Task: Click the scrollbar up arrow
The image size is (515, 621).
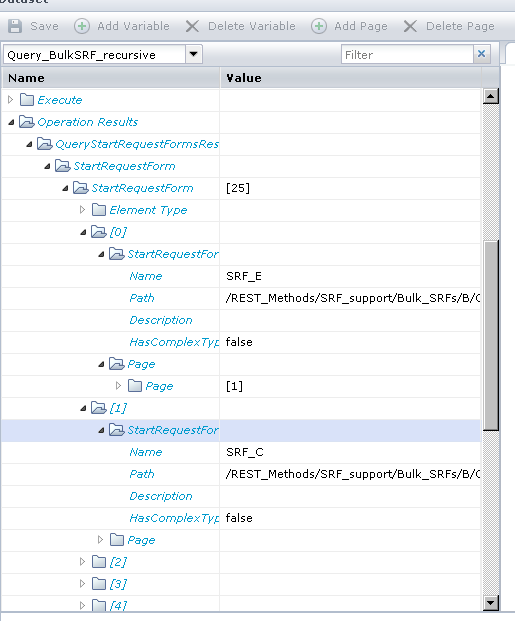Action: click(x=491, y=96)
